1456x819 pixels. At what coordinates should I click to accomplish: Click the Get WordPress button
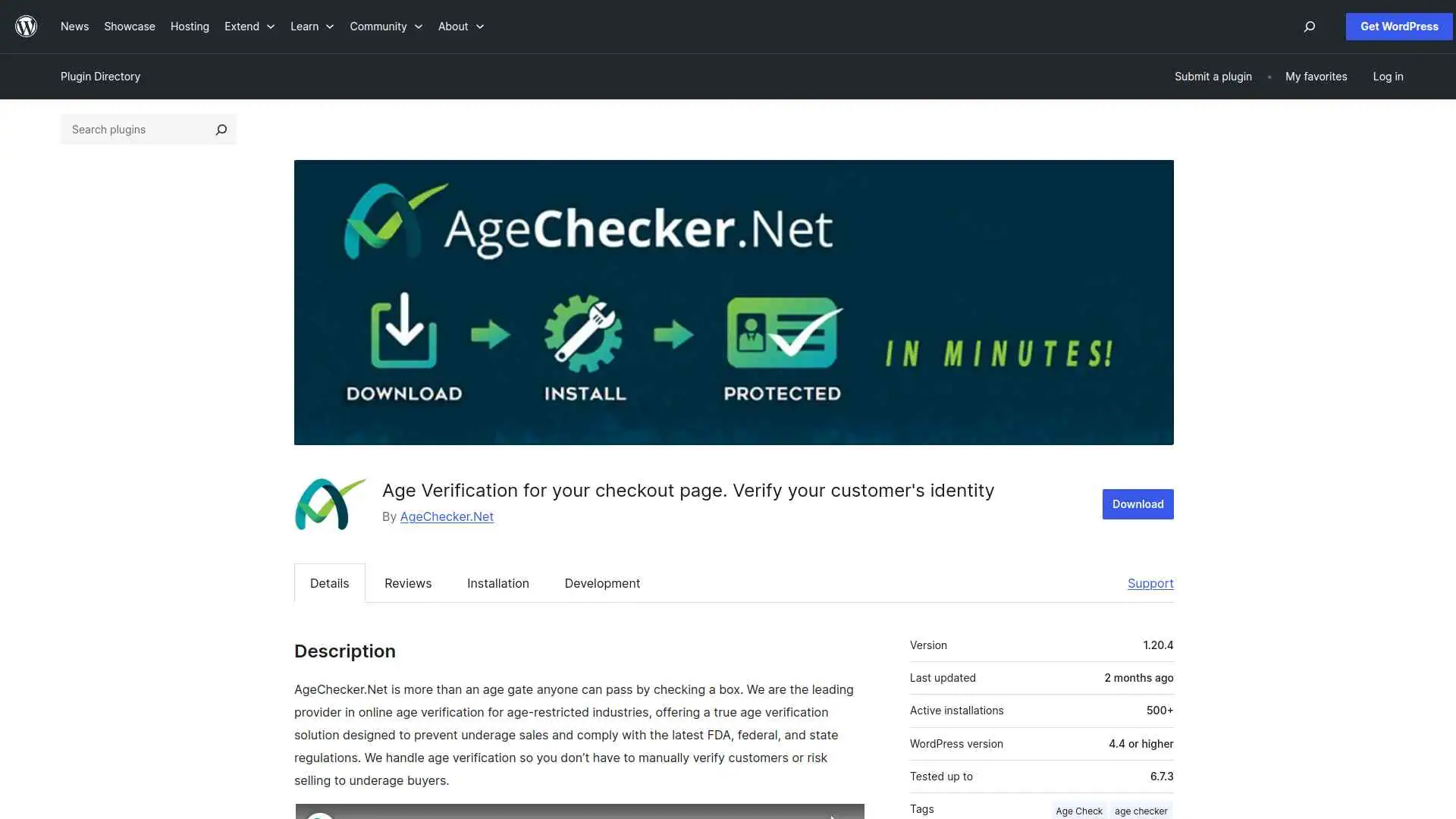click(x=1398, y=27)
